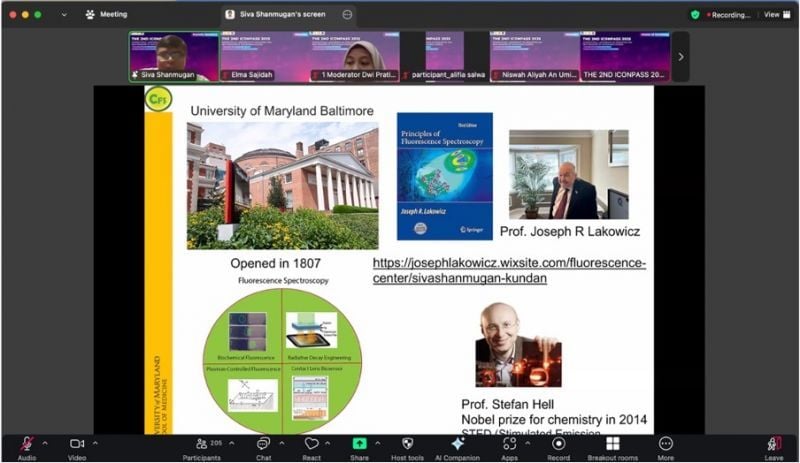This screenshot has width=800, height=463.
Task: Unmute microphone with the Audio icon
Action: tap(27, 444)
